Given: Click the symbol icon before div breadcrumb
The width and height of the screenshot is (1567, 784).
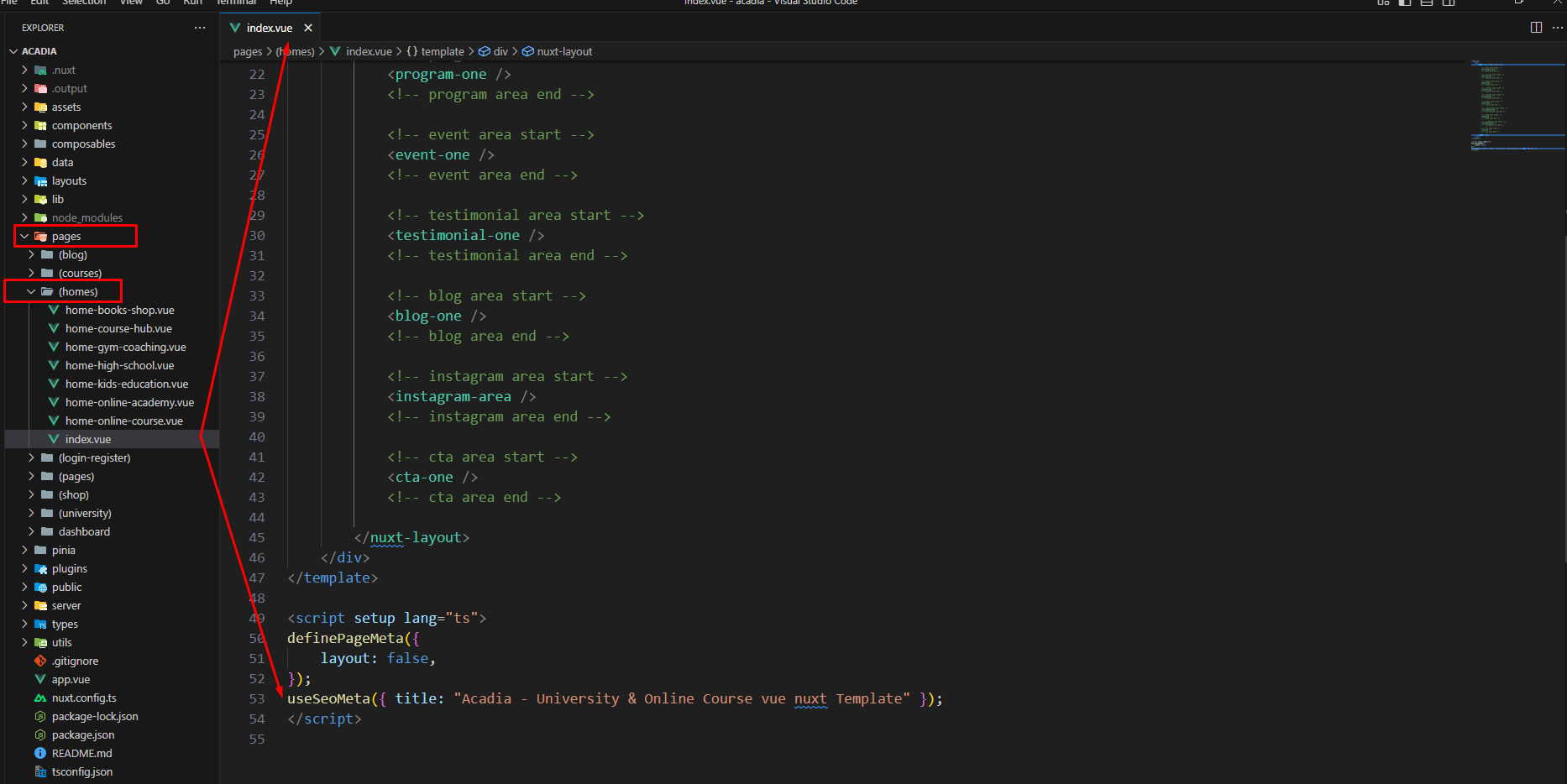Looking at the screenshot, I should 485,51.
